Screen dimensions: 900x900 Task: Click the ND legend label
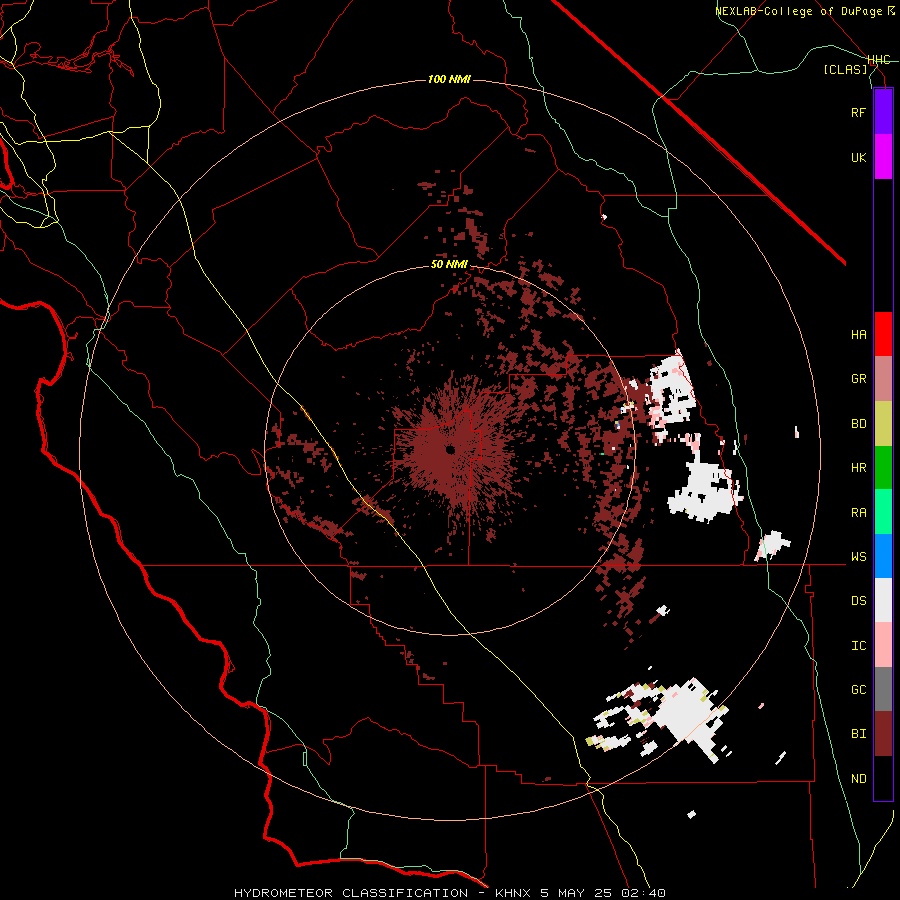[x=858, y=779]
